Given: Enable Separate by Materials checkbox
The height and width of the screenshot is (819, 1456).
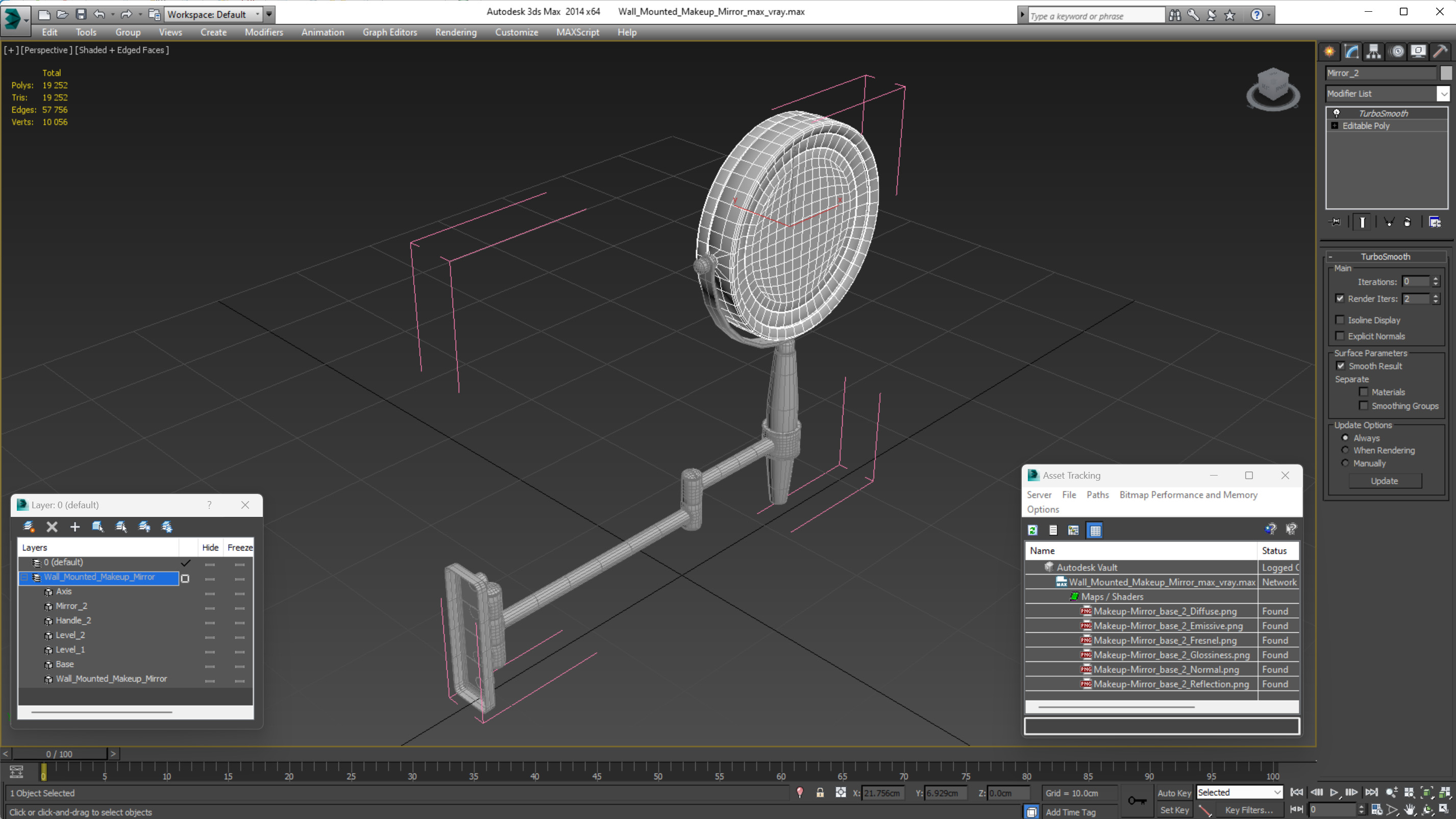Looking at the screenshot, I should 1364,392.
